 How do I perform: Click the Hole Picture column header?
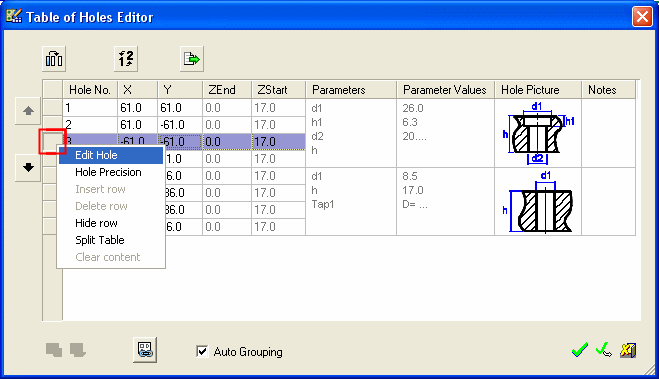tap(538, 90)
